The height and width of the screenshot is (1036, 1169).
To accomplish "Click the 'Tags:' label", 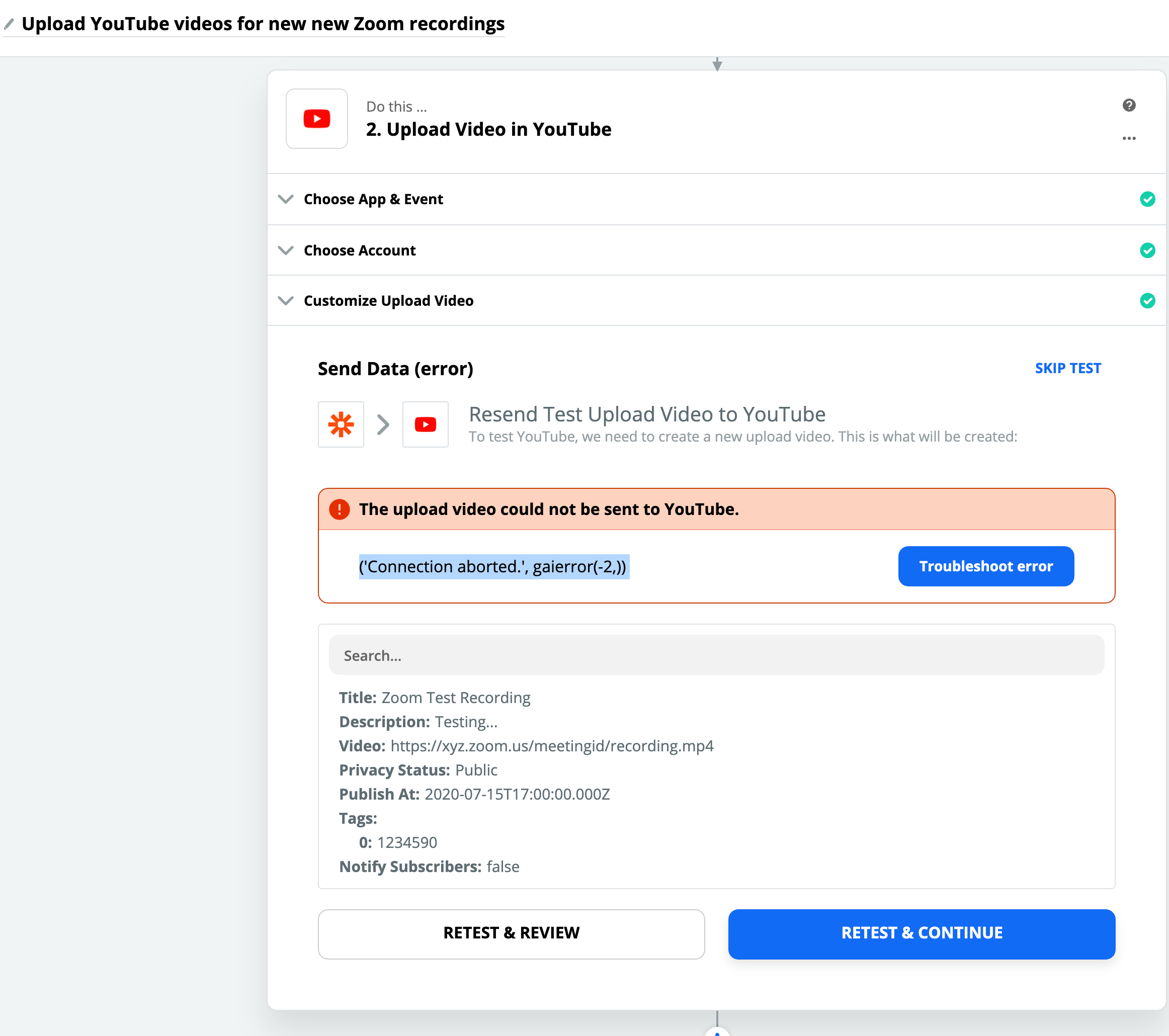I will coord(358,818).
